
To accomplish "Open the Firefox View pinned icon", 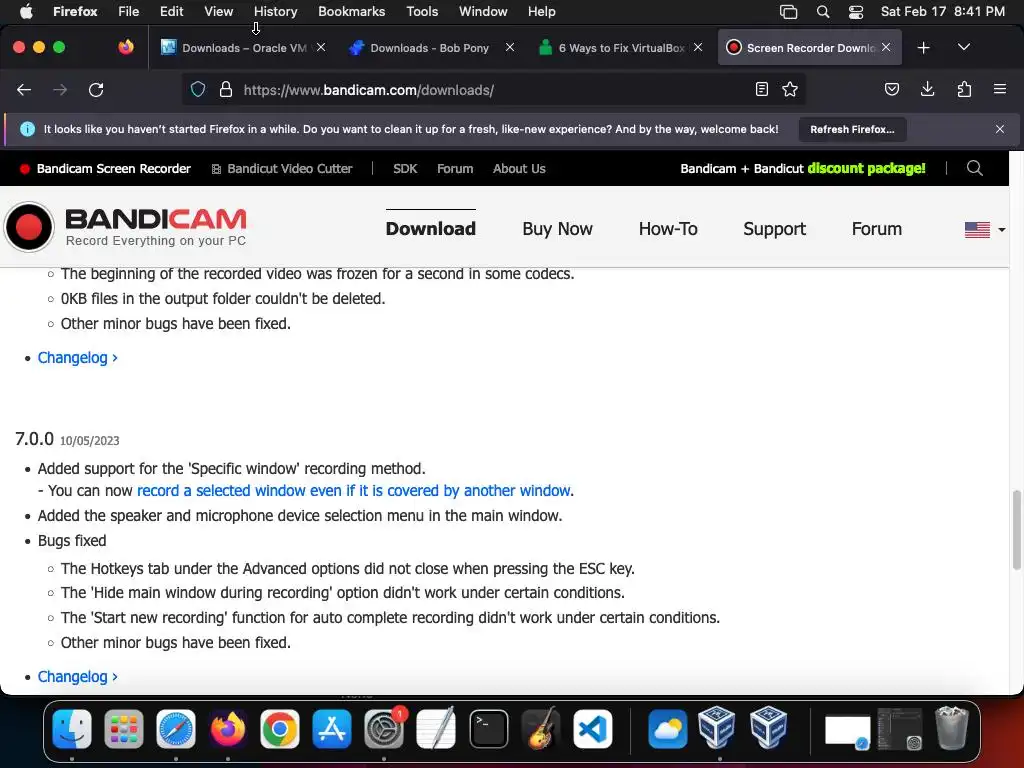I will pos(126,47).
